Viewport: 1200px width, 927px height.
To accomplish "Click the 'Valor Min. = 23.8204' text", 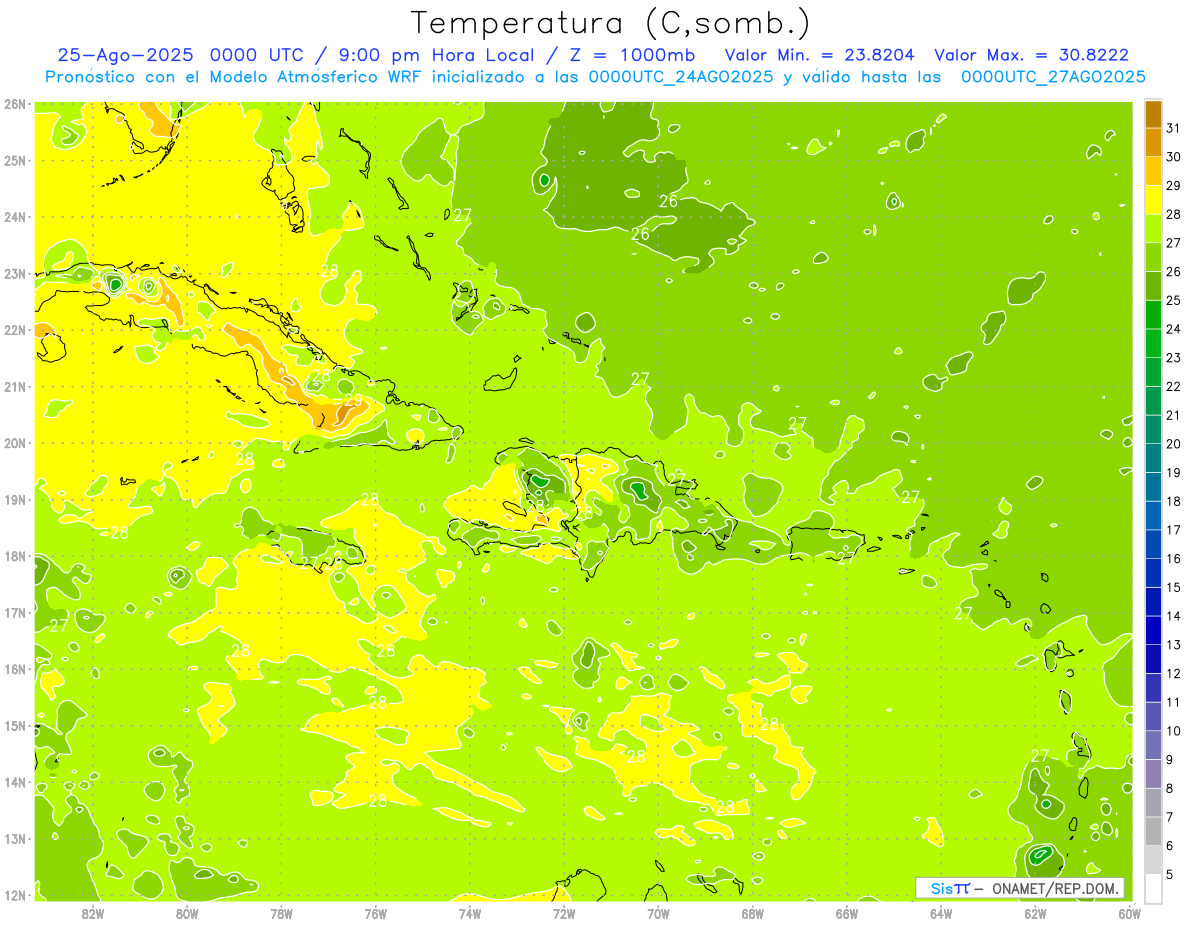I will point(820,55).
